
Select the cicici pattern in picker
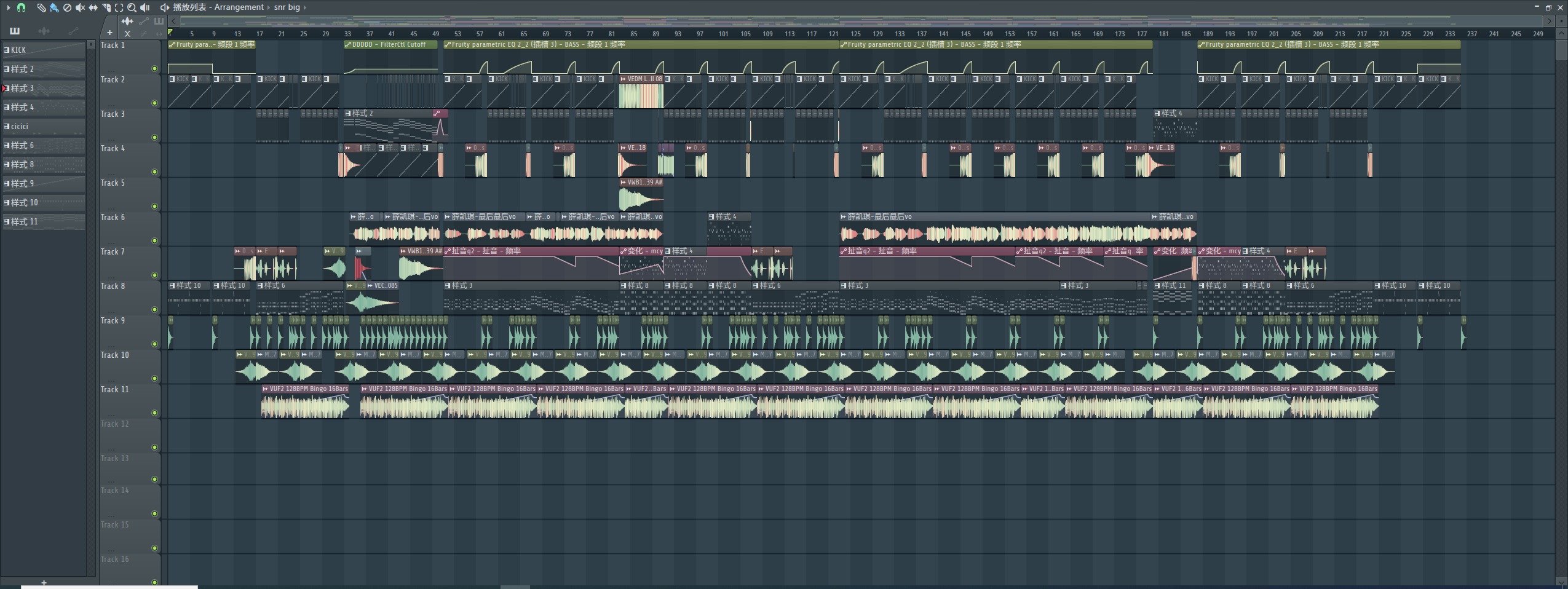tap(43, 127)
